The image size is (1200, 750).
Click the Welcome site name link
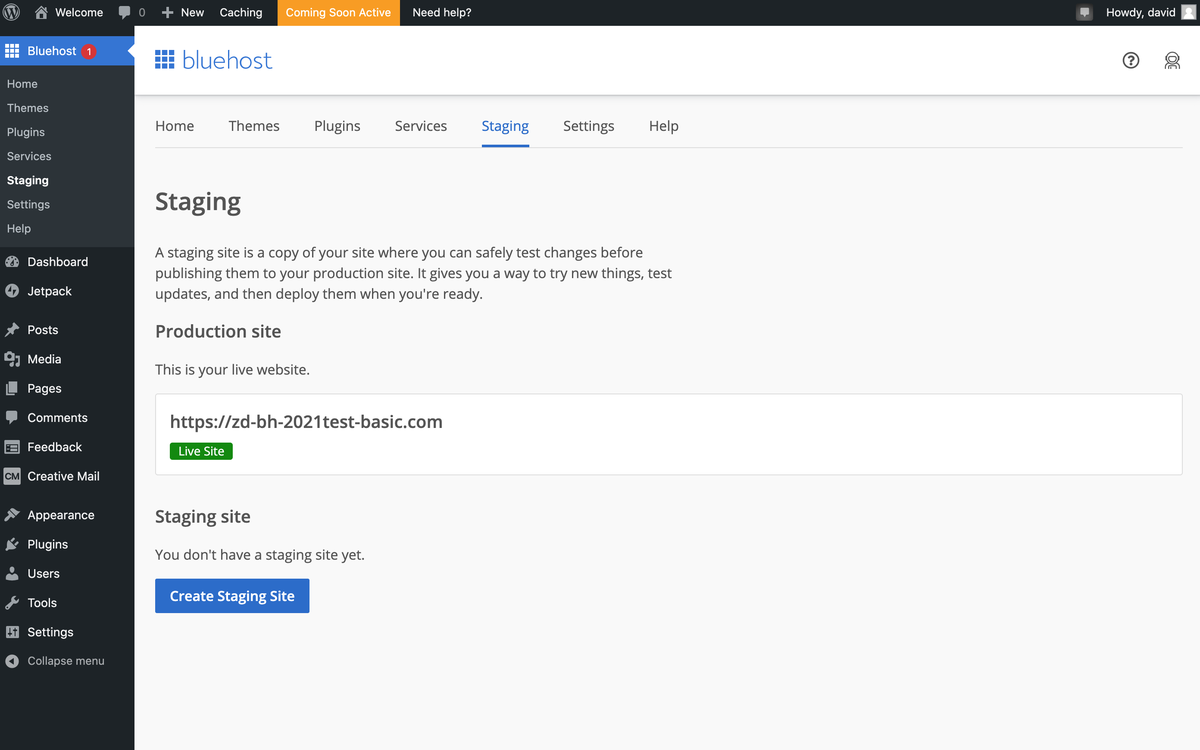[x=79, y=13]
